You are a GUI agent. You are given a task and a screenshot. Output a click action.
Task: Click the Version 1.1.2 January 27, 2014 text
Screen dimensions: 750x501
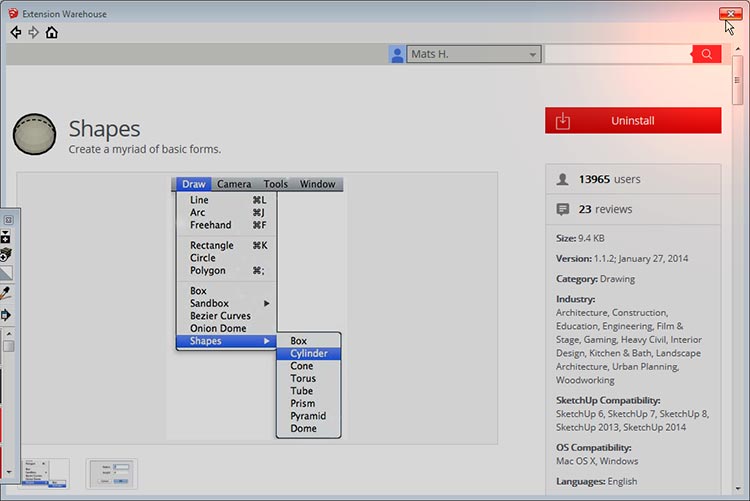[x=622, y=258]
